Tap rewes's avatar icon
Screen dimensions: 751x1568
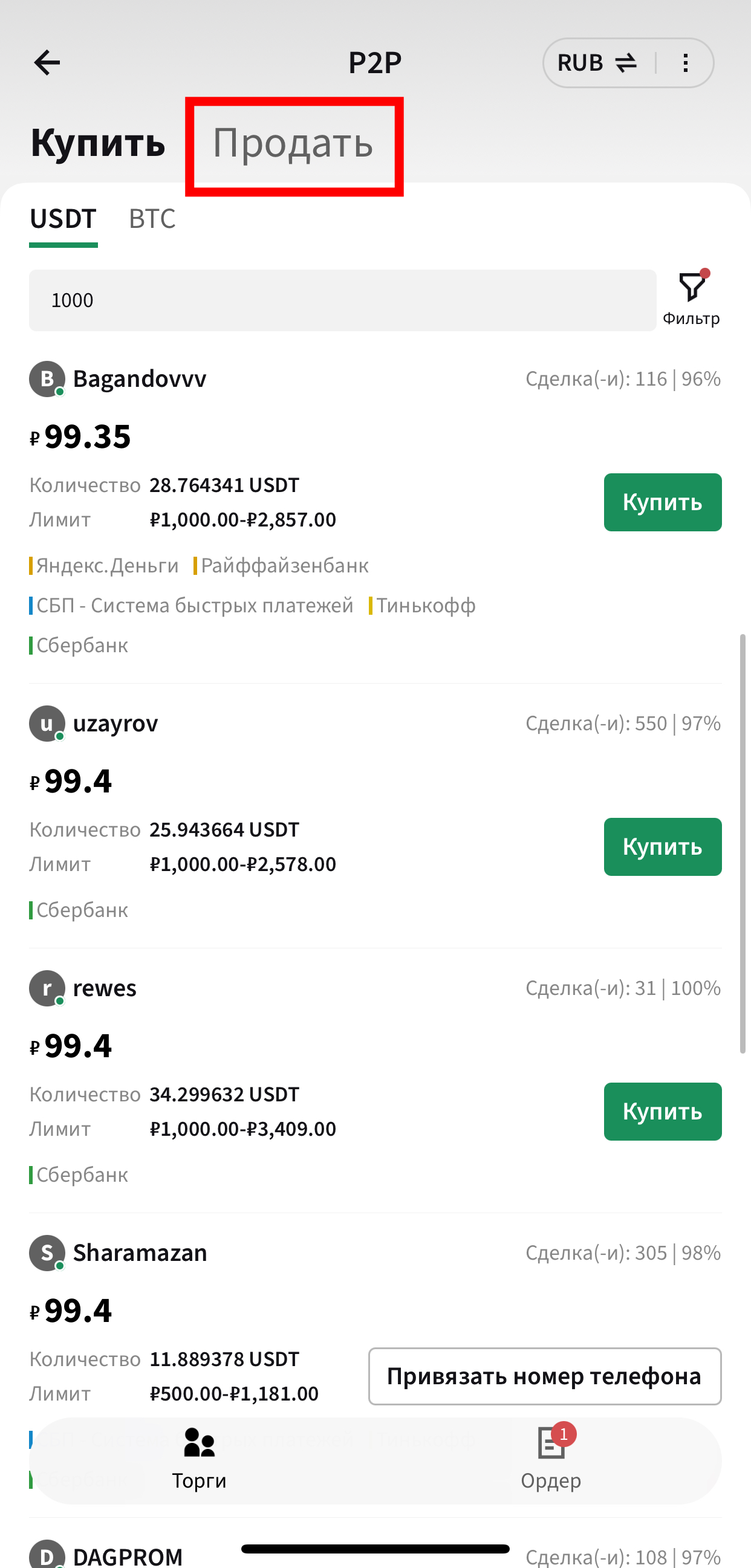(47, 988)
